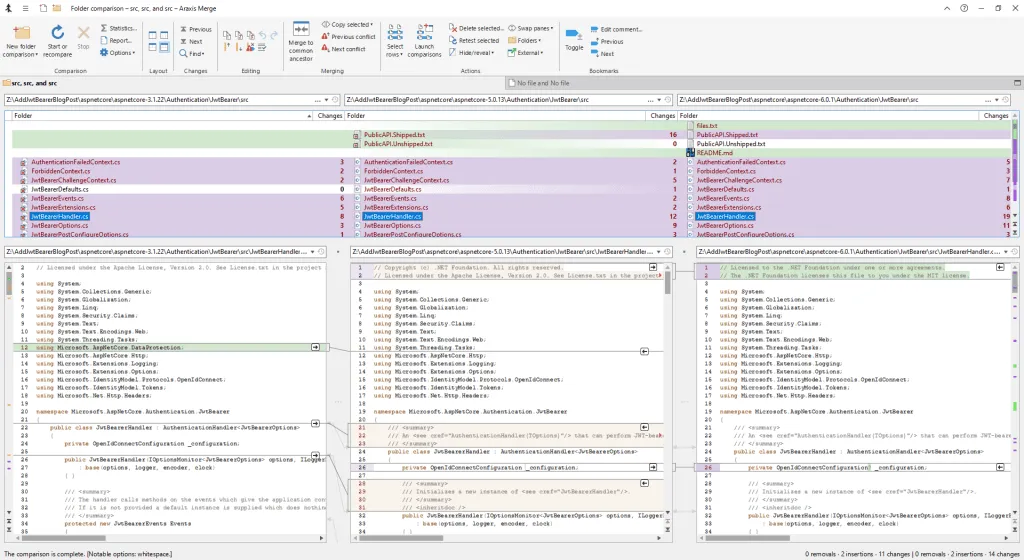Go to Next change
Screen dimensions: 1024x560
point(191,41)
